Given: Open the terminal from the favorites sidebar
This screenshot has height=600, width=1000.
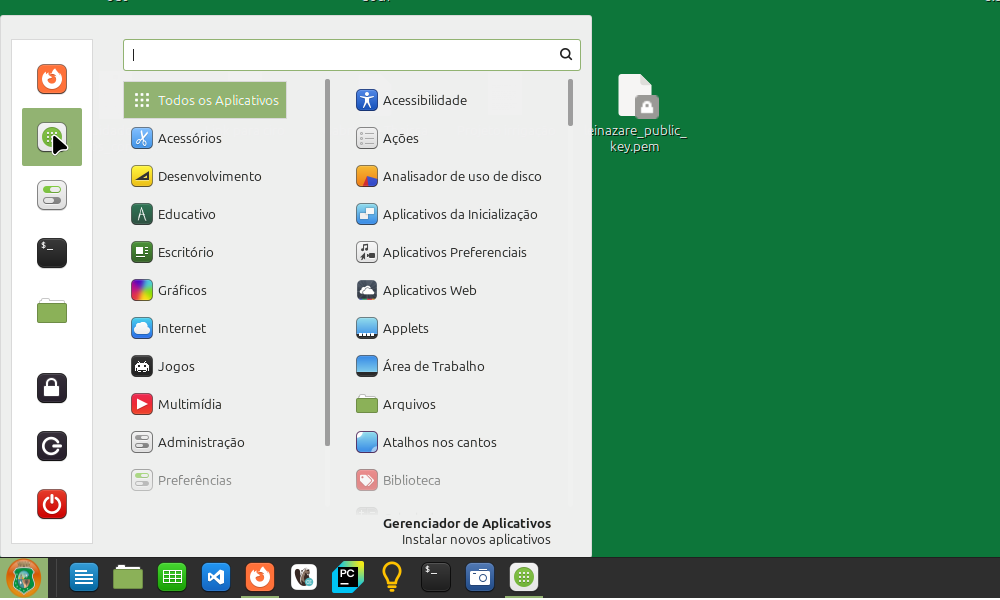Looking at the screenshot, I should pos(52,253).
